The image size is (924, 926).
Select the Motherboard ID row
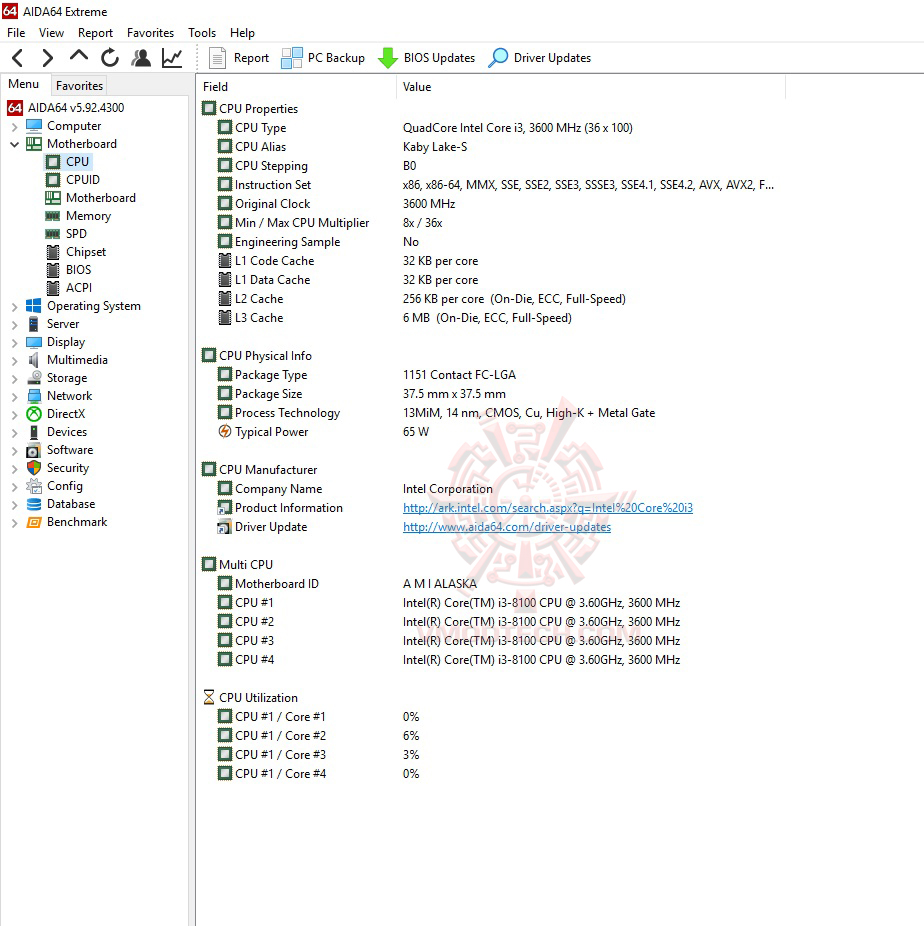pyautogui.click(x=493, y=583)
